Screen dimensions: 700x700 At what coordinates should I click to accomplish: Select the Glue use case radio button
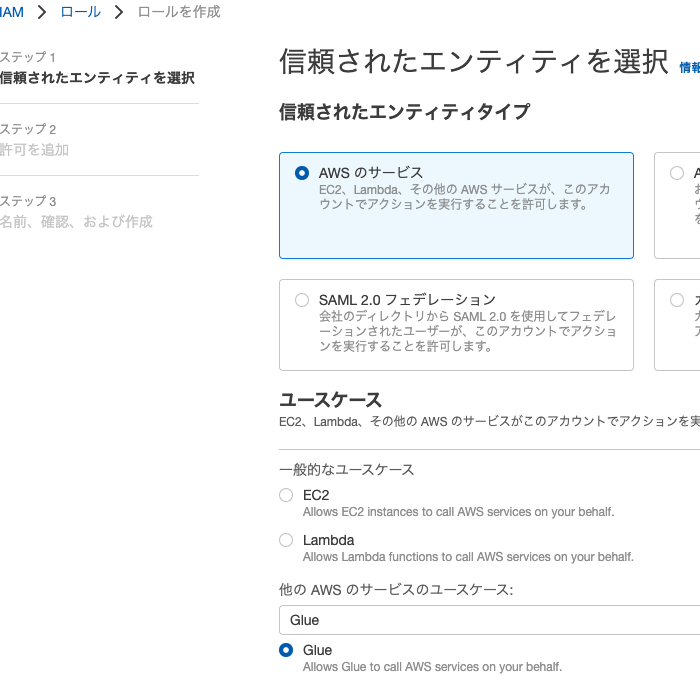click(x=286, y=650)
